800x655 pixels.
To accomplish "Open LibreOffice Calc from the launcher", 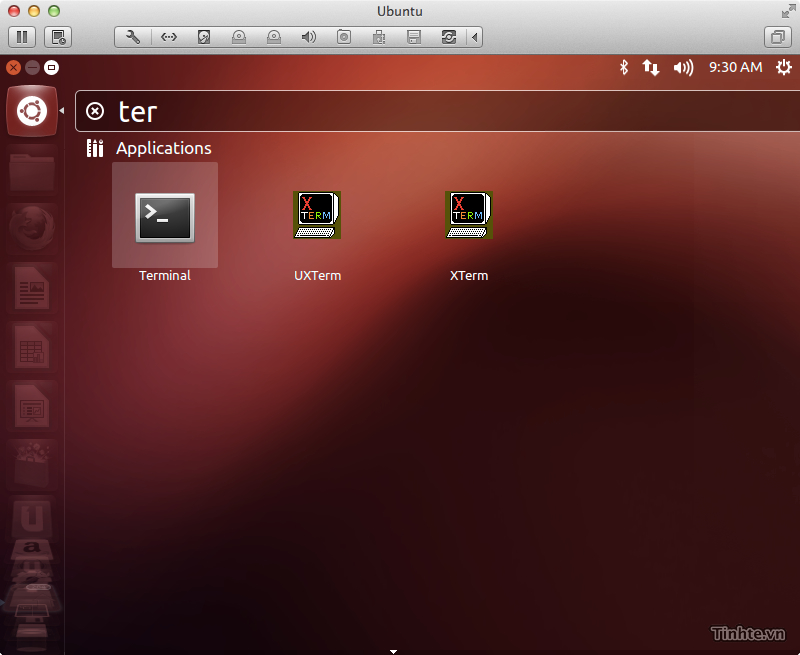I will point(32,347).
